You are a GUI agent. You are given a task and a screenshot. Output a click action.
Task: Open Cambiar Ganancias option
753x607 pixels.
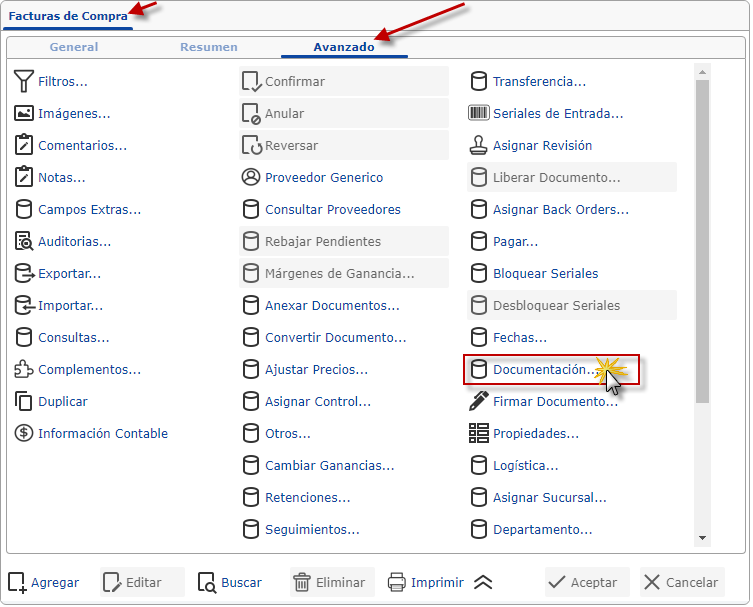pos(318,465)
